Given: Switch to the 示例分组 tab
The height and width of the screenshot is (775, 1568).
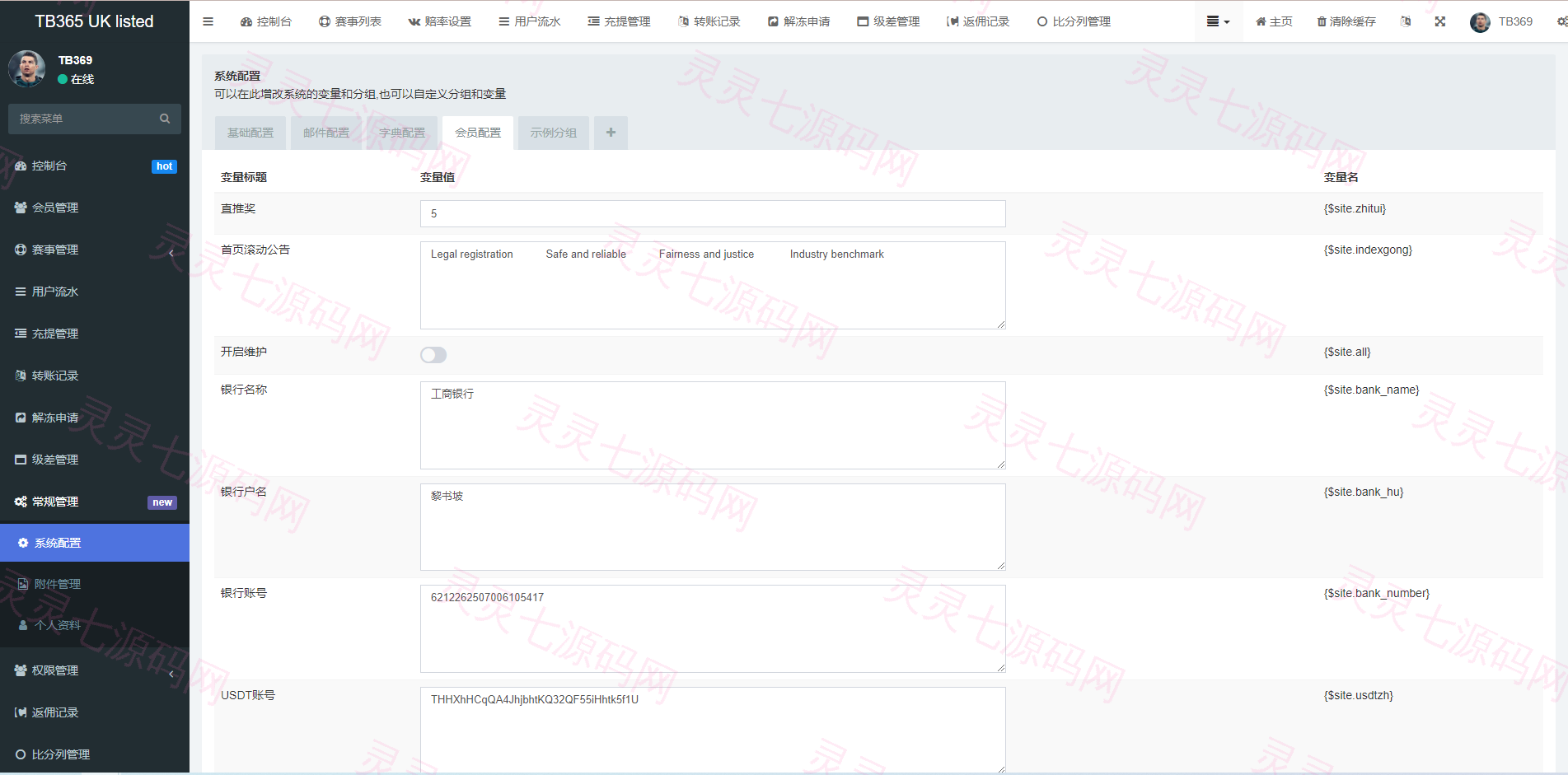Looking at the screenshot, I should (x=554, y=133).
